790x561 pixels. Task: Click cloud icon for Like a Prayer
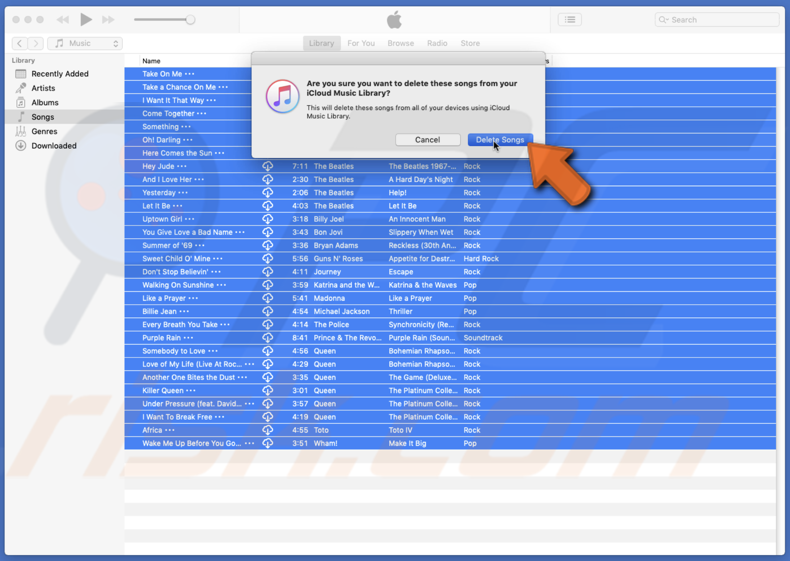pyautogui.click(x=268, y=298)
